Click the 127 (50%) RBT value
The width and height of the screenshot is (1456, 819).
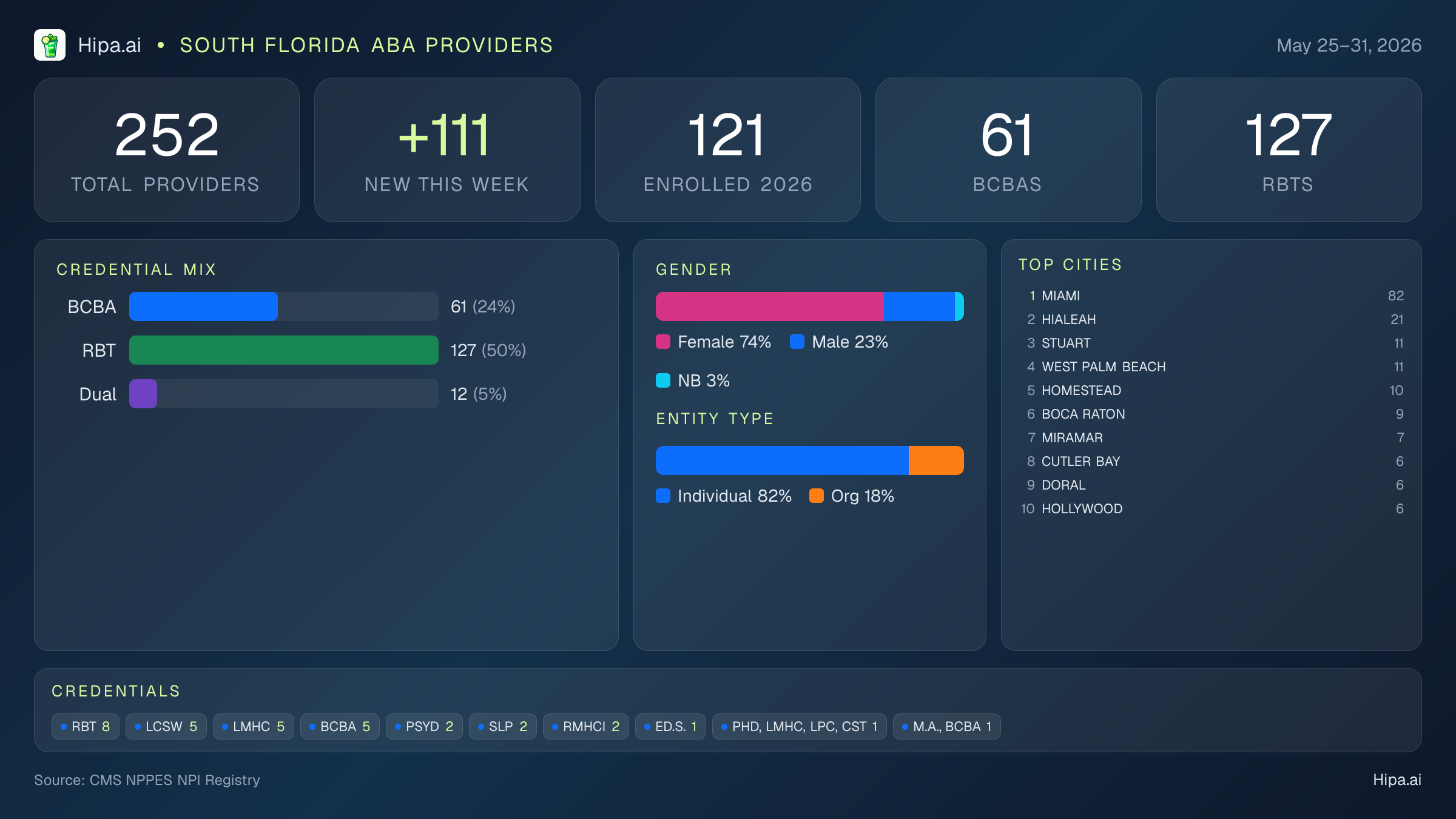(x=488, y=350)
